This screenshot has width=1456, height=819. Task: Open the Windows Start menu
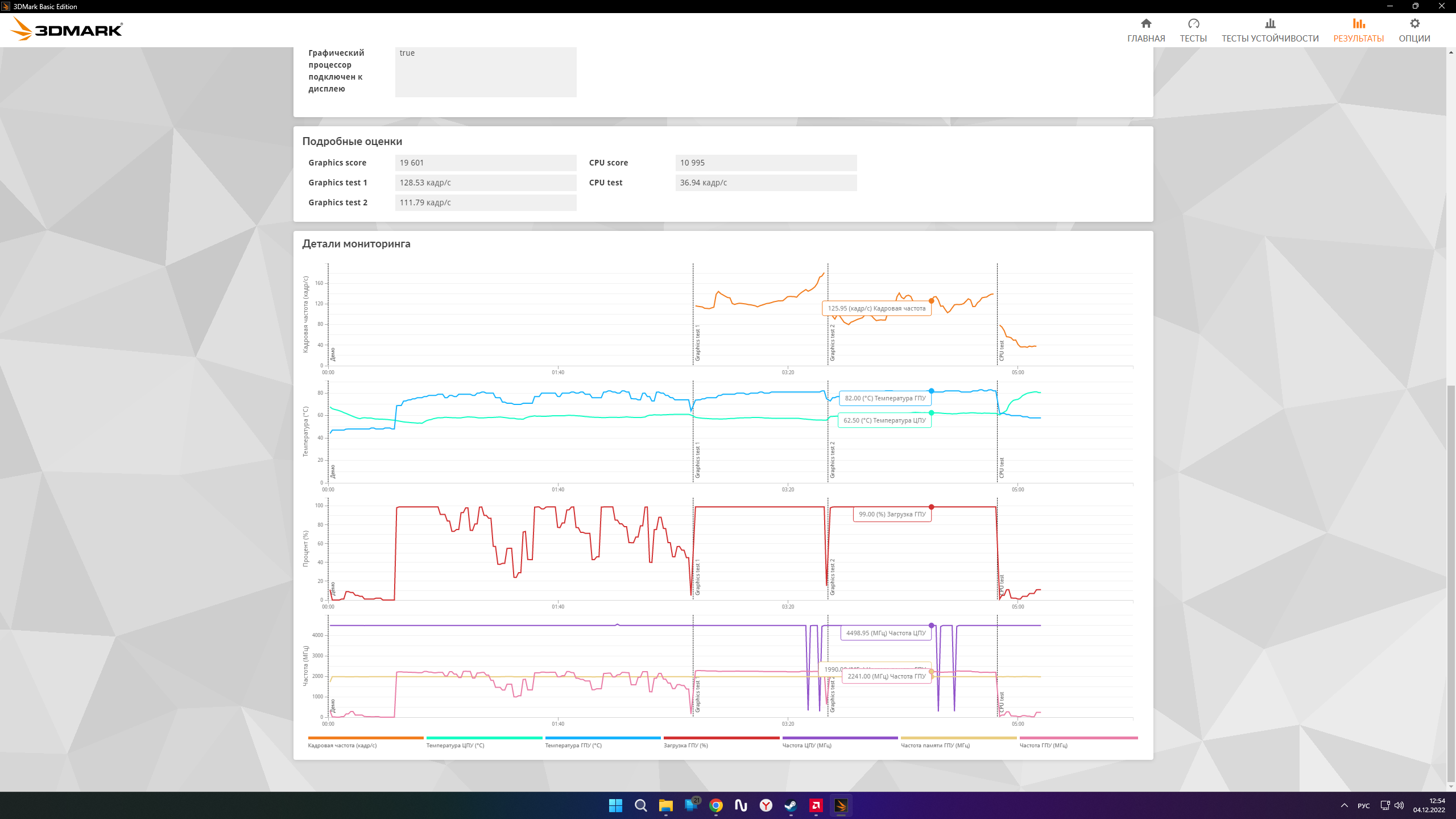click(615, 805)
